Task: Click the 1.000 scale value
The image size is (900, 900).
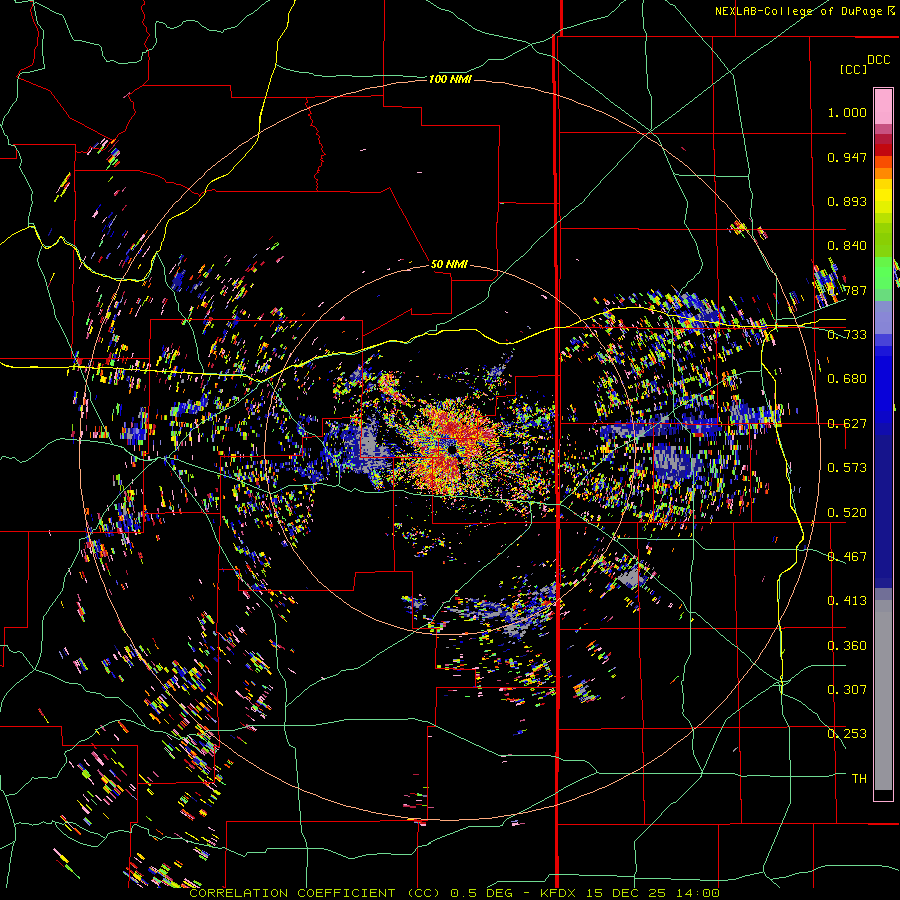Action: pyautogui.click(x=847, y=112)
